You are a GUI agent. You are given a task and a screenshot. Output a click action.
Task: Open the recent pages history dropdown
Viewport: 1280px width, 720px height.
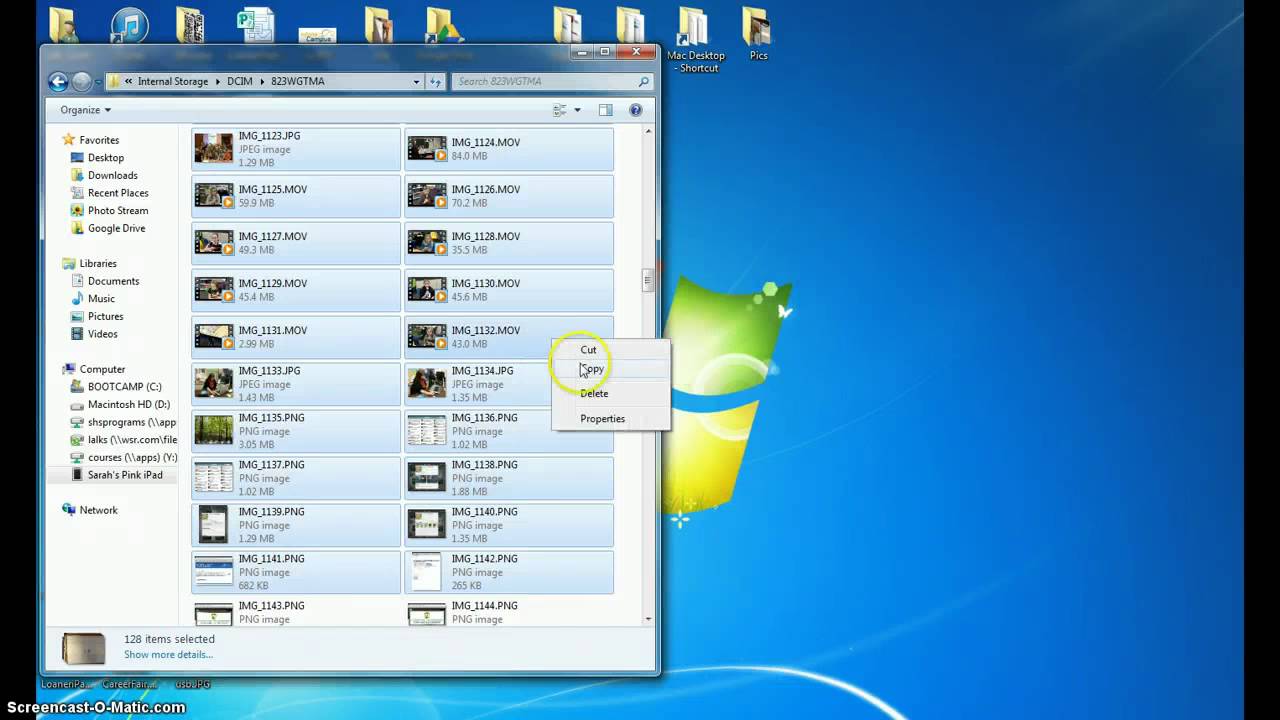tap(98, 82)
